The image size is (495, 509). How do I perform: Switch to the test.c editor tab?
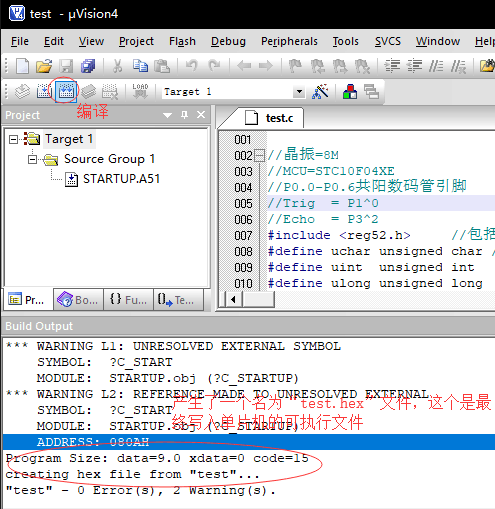click(x=269, y=118)
